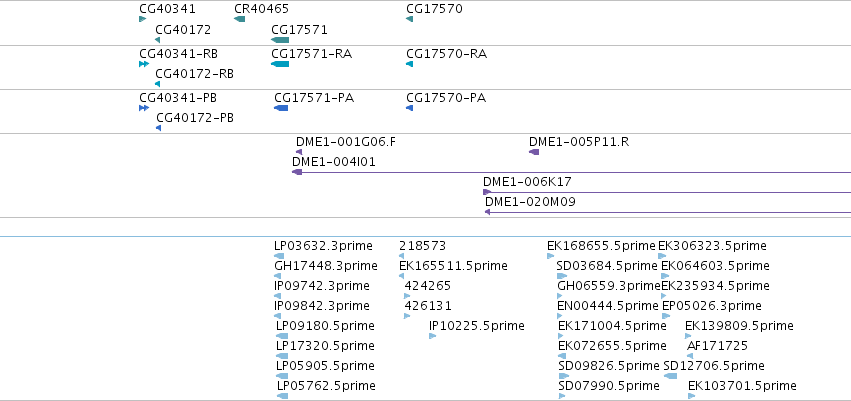
Task: Select the EK103701.5prime EST glyph
Action: coord(691,396)
